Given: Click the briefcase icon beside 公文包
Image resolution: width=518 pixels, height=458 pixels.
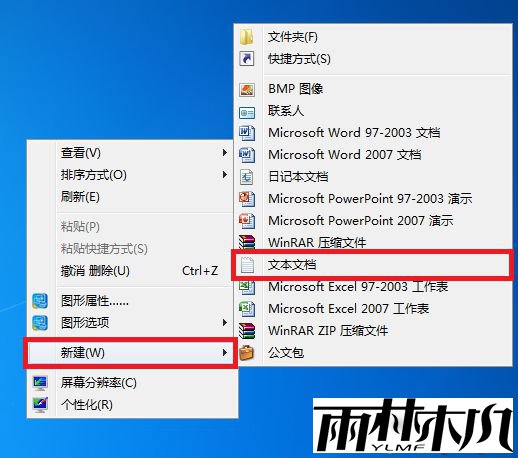Looking at the screenshot, I should pyautogui.click(x=247, y=353).
